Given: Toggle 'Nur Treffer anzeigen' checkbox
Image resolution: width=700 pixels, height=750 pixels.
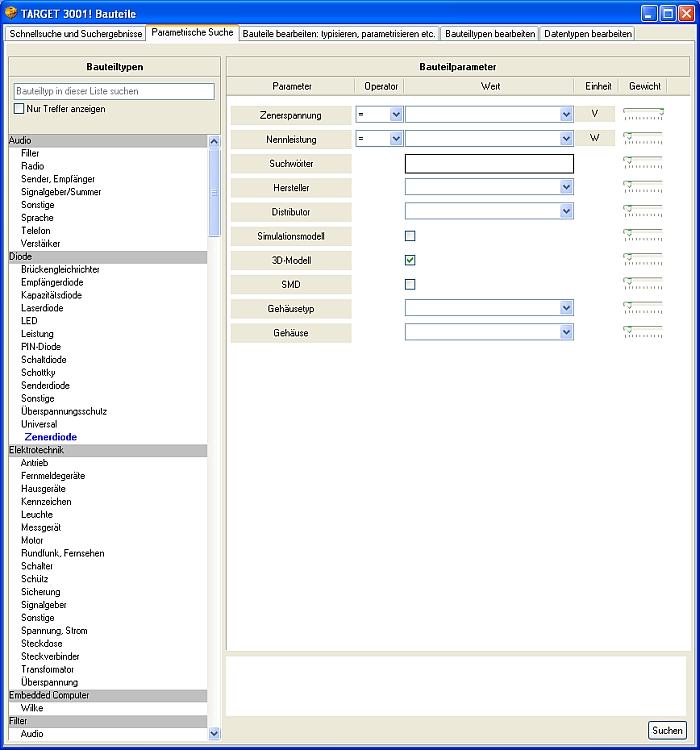Looking at the screenshot, I should 19,109.
